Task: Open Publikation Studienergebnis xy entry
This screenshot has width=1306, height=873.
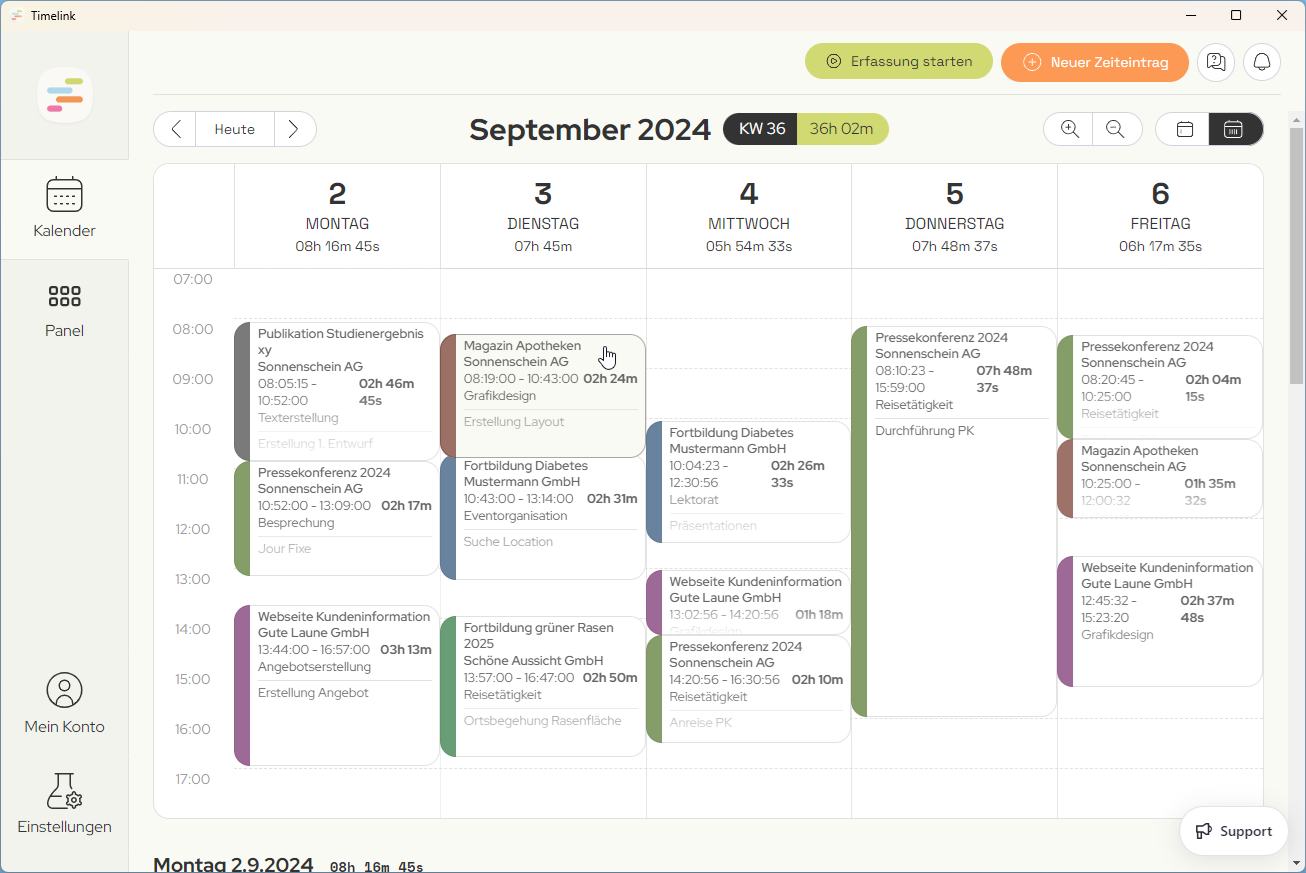Action: 337,391
